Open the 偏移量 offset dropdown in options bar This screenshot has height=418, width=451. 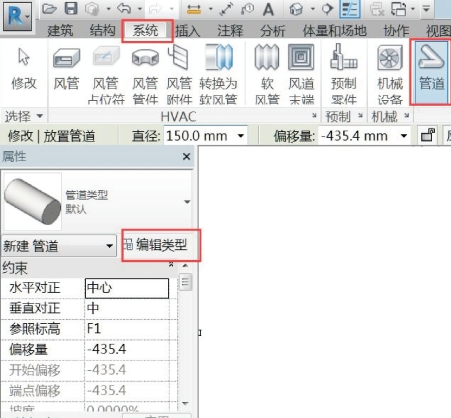point(404,136)
